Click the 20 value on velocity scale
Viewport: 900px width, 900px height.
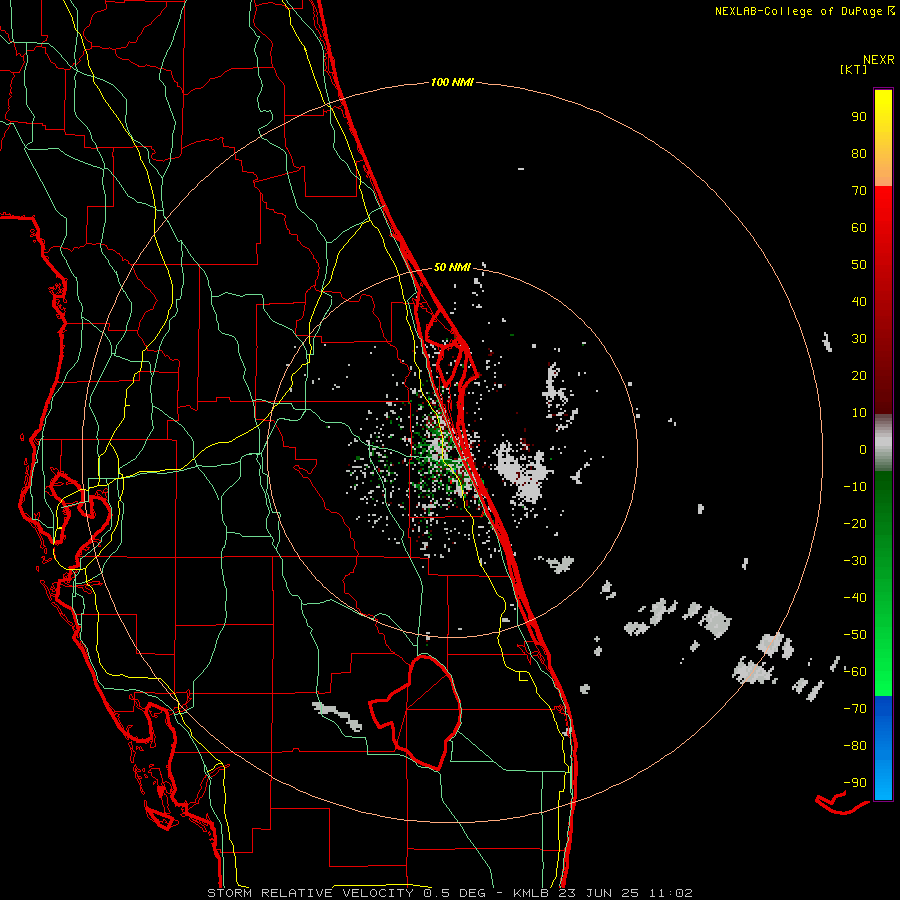(x=859, y=376)
